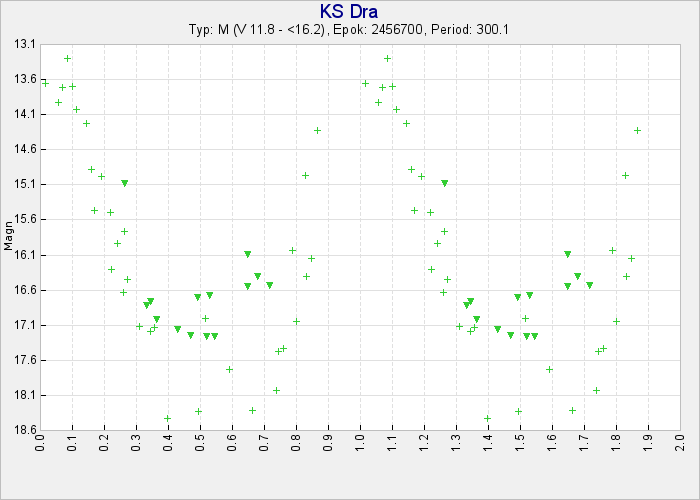Viewport: 700px width, 500px height.
Task: Pick the lowest plus marker at phase 0.4
Action: (x=167, y=418)
